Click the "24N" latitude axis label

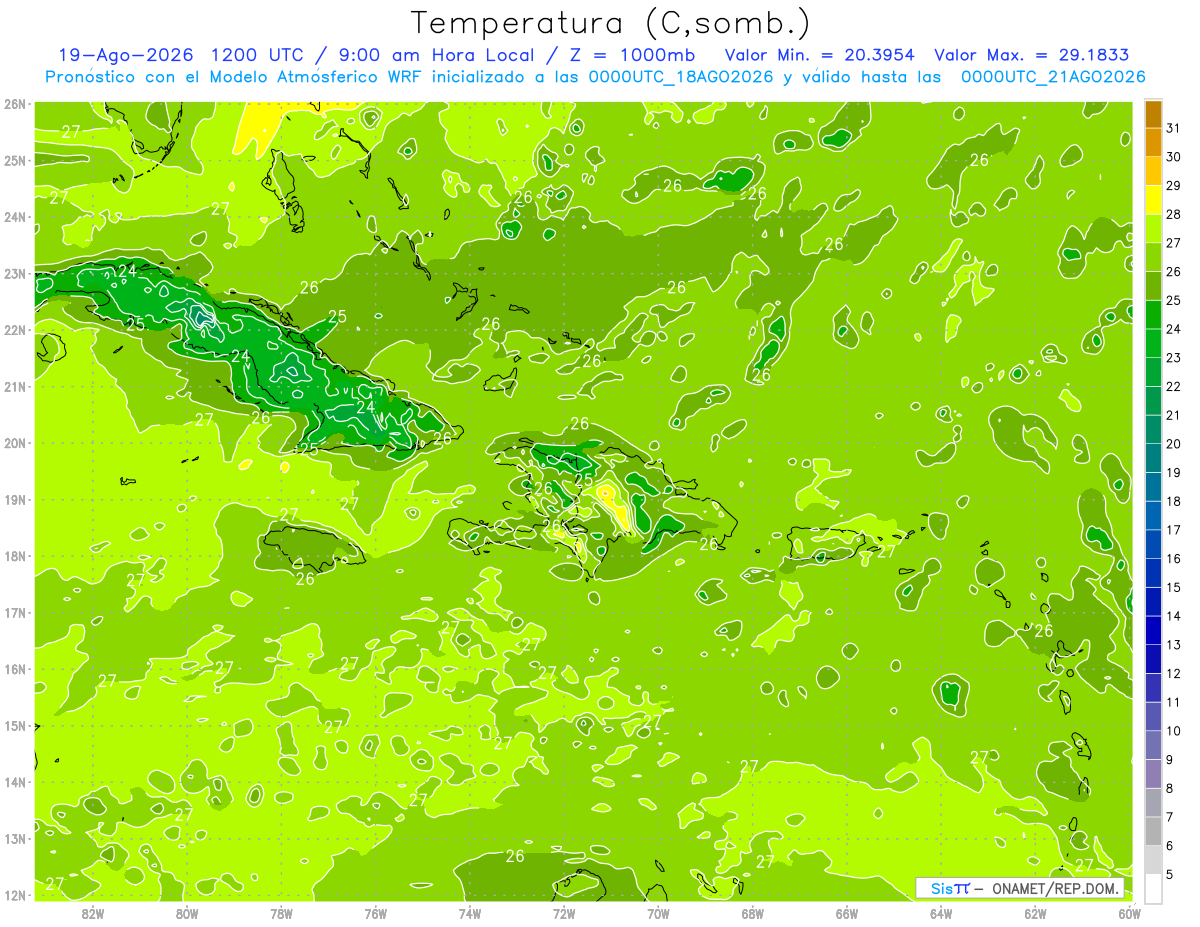(15, 217)
